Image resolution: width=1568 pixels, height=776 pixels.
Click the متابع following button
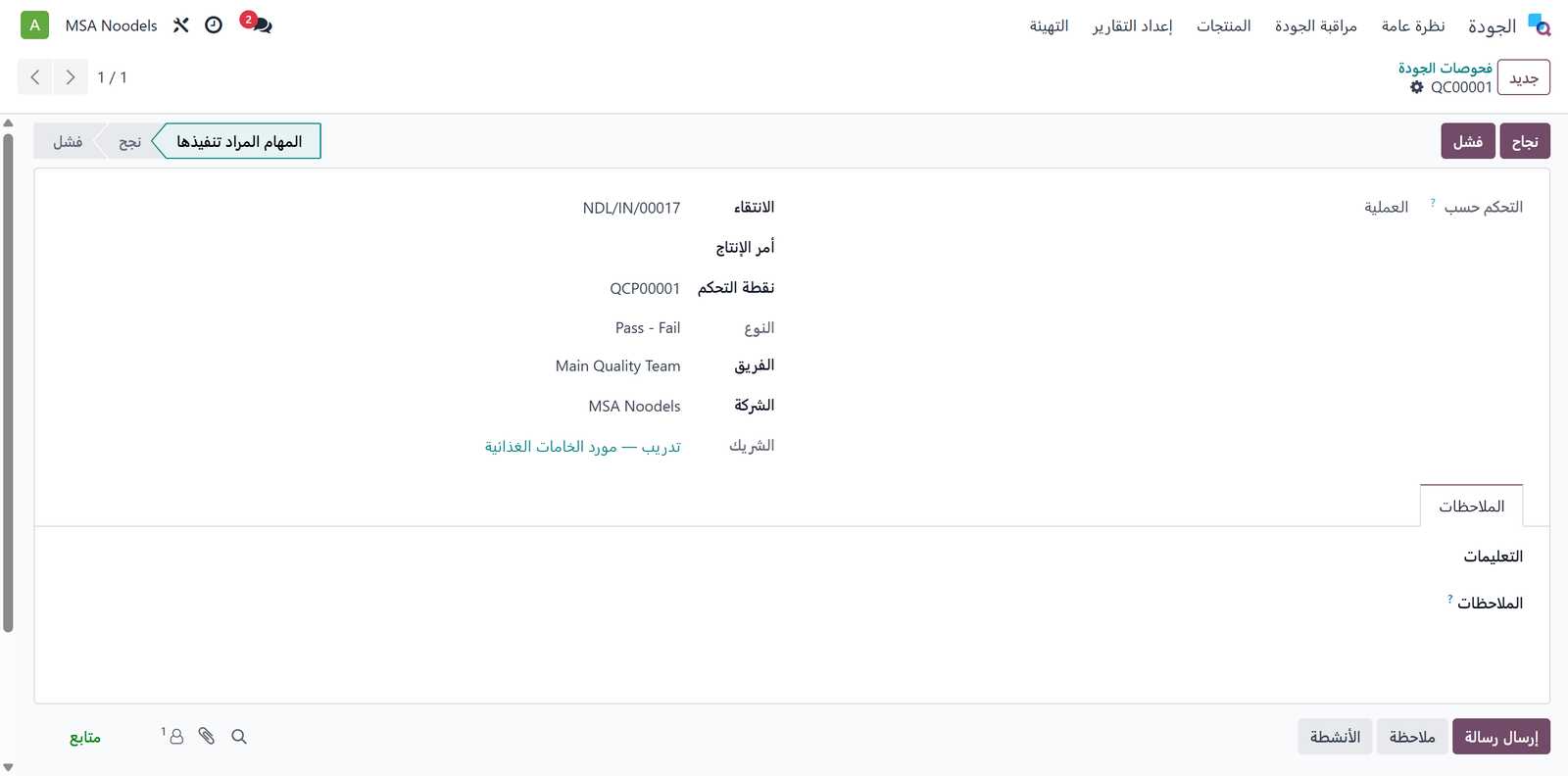[85, 737]
